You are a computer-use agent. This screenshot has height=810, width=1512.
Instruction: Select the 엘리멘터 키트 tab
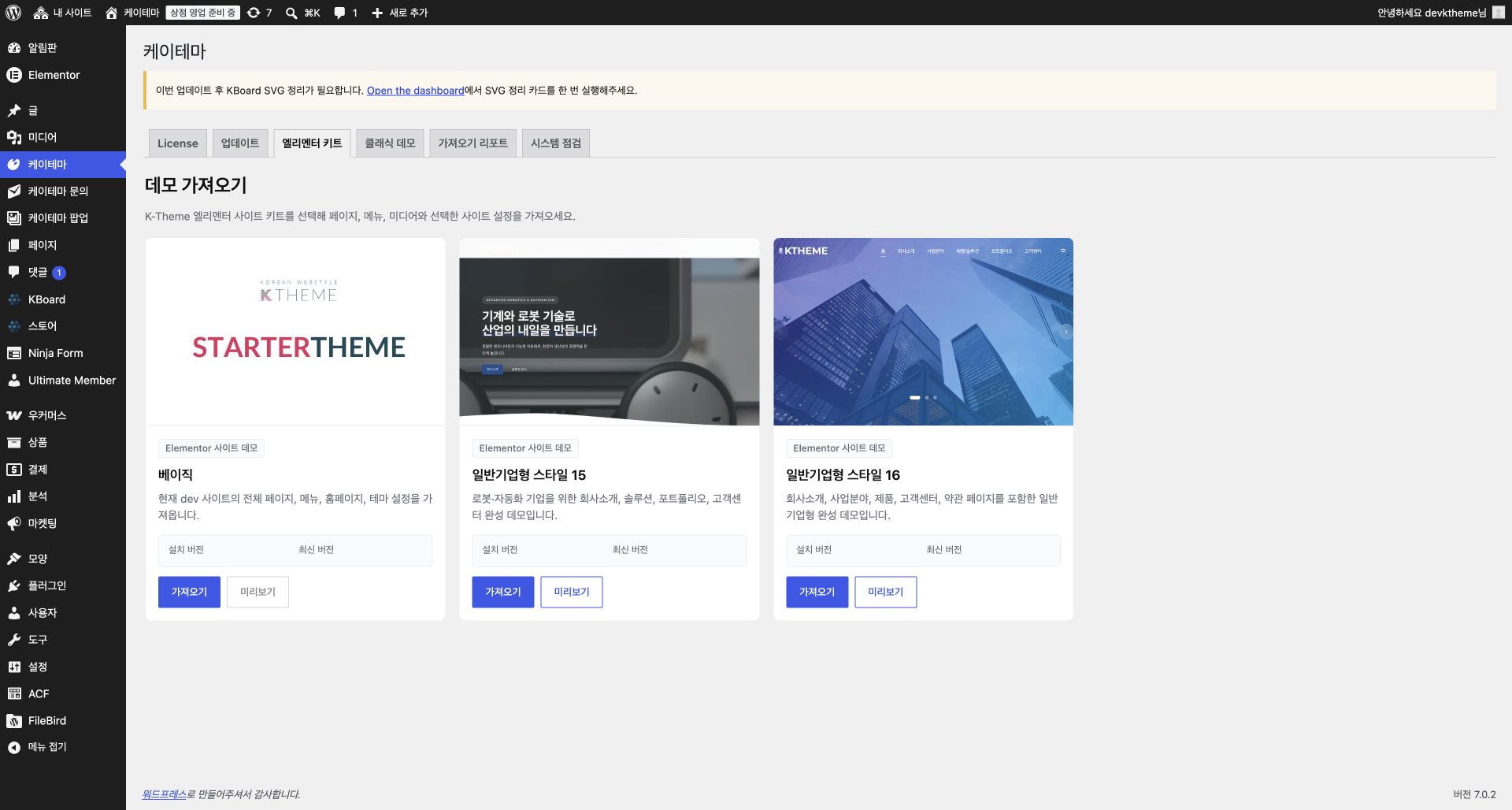point(312,143)
